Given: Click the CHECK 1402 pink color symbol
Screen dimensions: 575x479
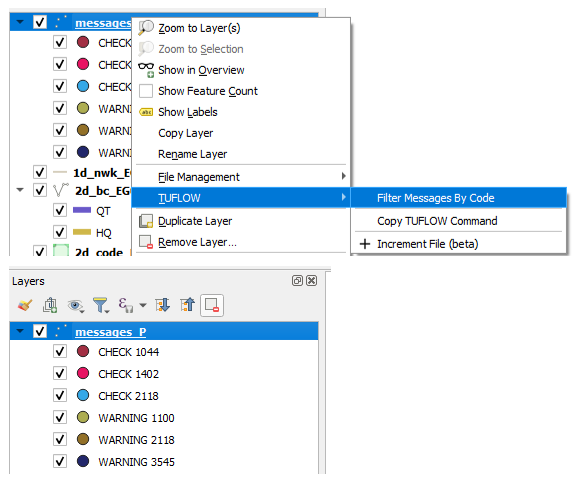Looking at the screenshot, I should (x=83, y=373).
